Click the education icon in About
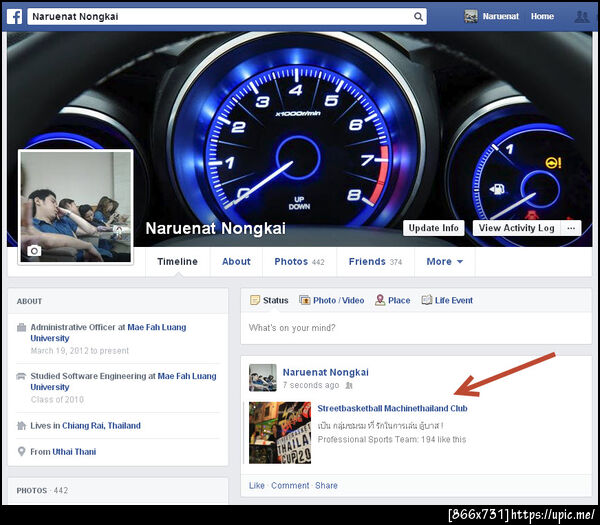600x525 pixels. 21,376
